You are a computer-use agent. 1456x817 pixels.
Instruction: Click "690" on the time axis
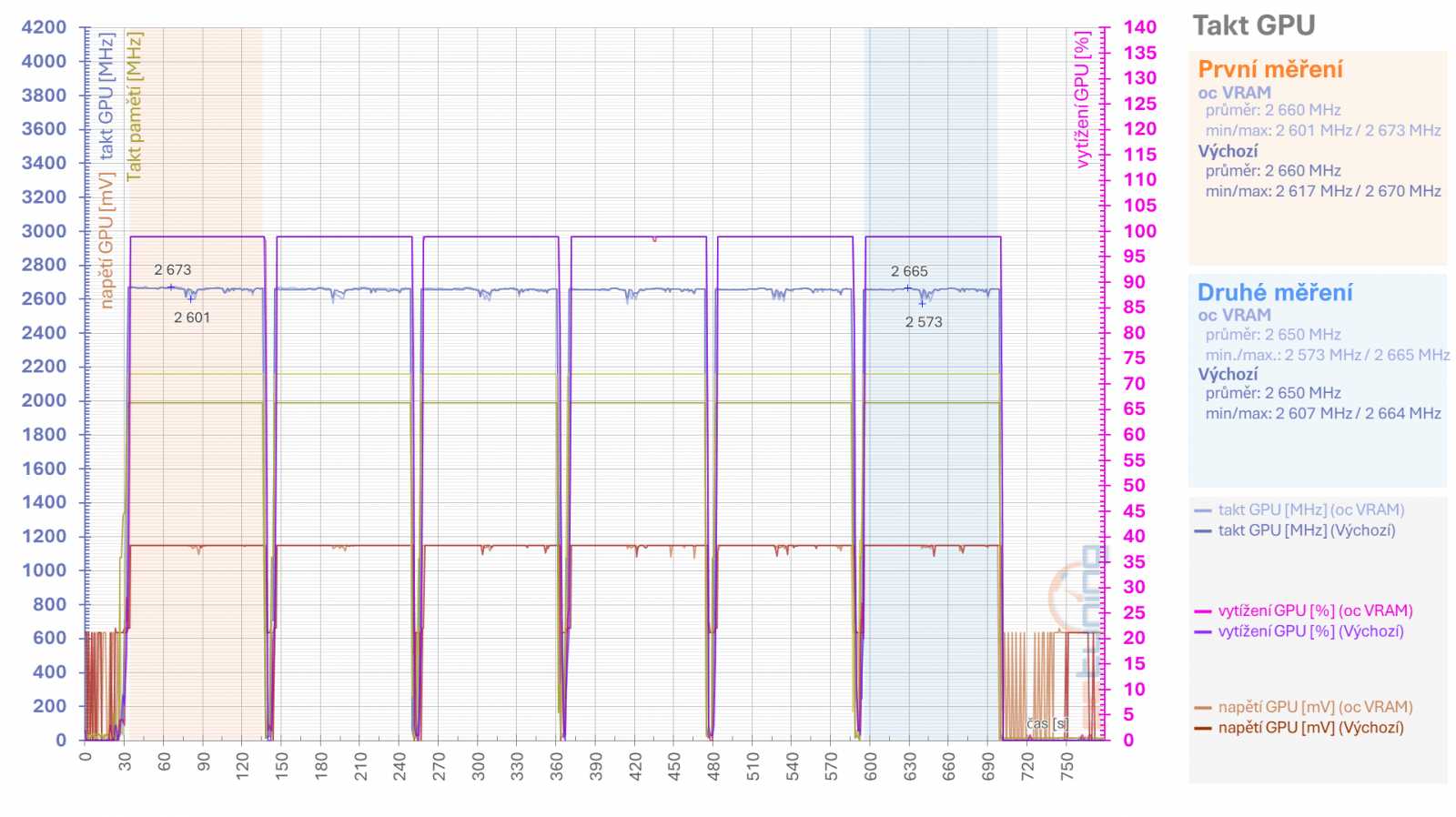988,766
